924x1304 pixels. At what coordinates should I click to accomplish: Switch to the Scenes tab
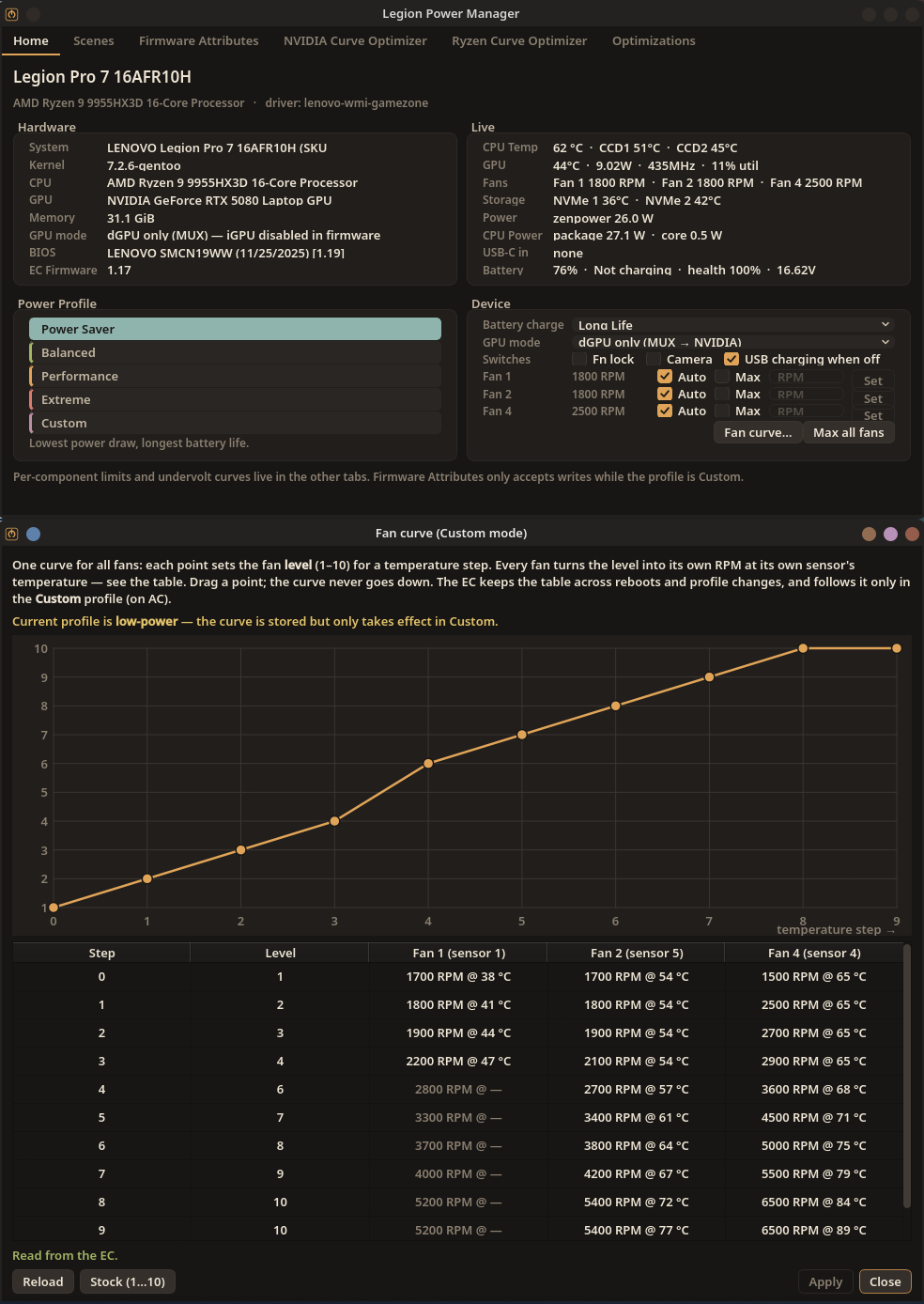(94, 40)
